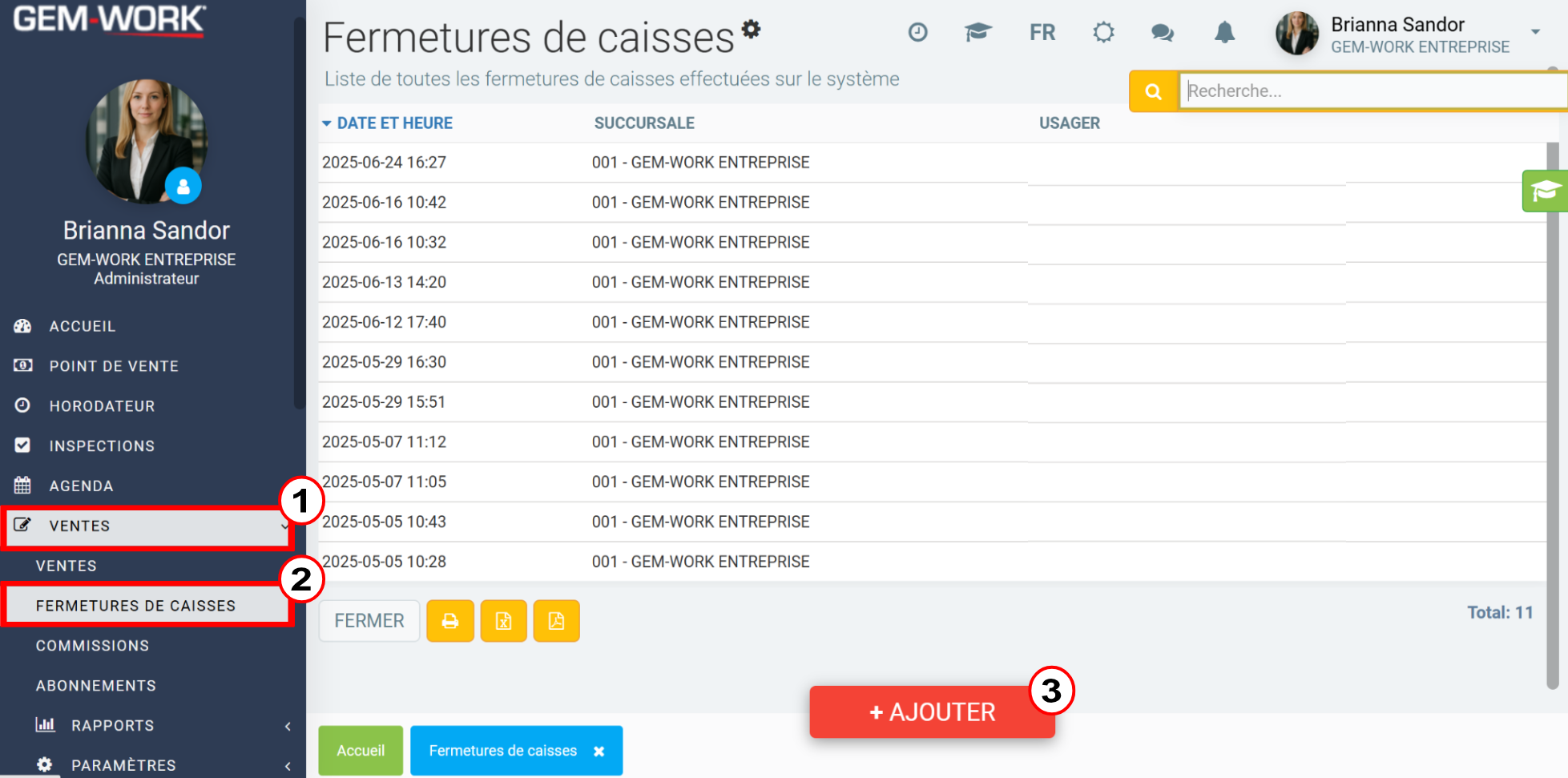The width and height of the screenshot is (1568, 778).
Task: Close the Fermetures de caisses tab
Action: [599, 752]
